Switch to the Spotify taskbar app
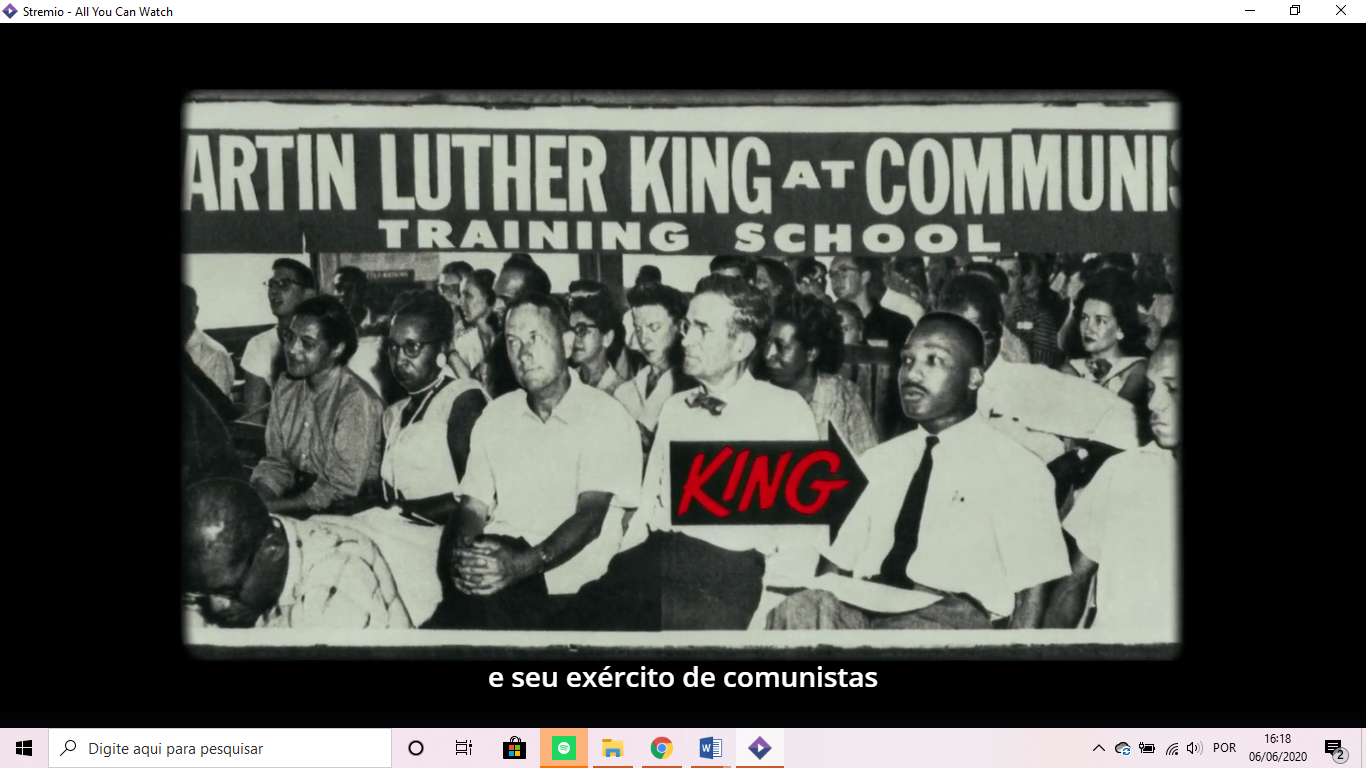 564,748
